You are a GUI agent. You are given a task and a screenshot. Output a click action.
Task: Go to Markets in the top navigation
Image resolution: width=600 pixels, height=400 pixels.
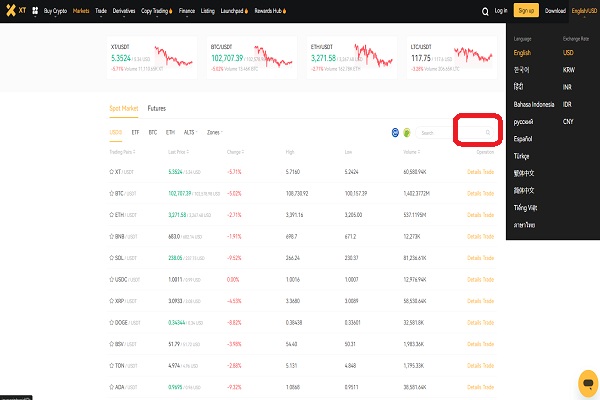81,11
